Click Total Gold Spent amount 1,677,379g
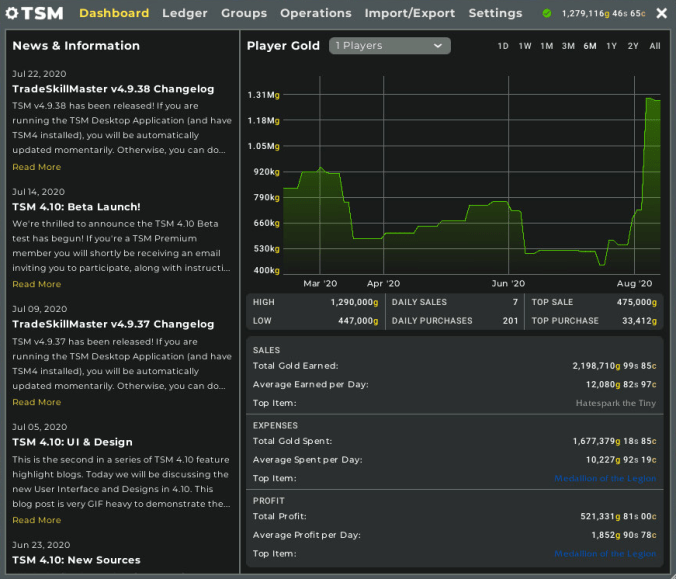This screenshot has width=676, height=579. [x=614, y=441]
